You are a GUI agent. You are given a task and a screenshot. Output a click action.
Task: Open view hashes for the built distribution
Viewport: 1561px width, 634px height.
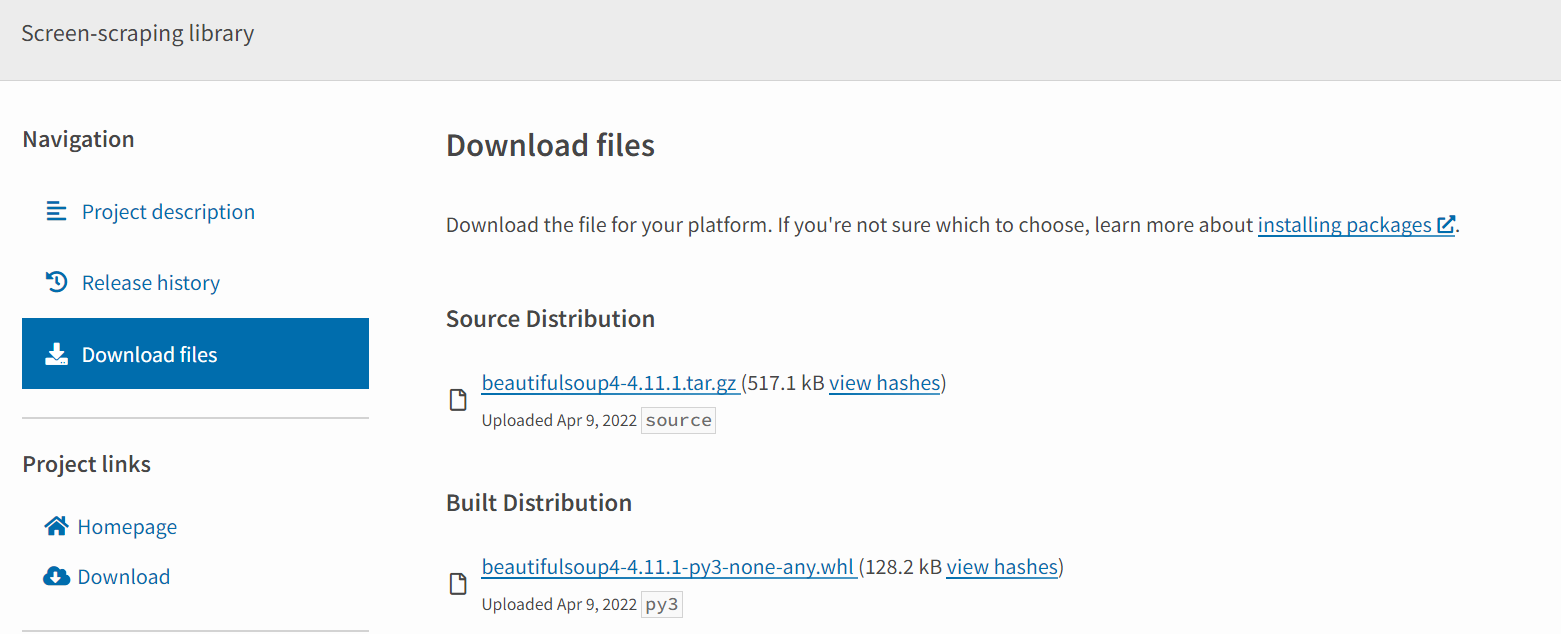click(1002, 566)
